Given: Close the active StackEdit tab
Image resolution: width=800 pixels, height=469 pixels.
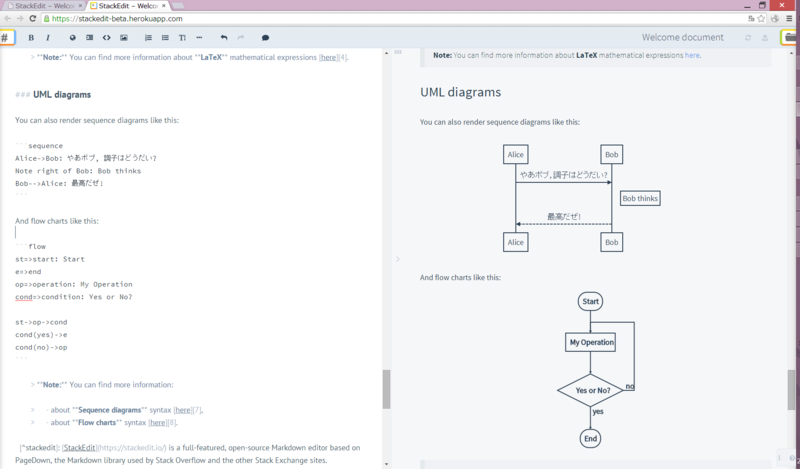Looking at the screenshot, I should tap(164, 6).
